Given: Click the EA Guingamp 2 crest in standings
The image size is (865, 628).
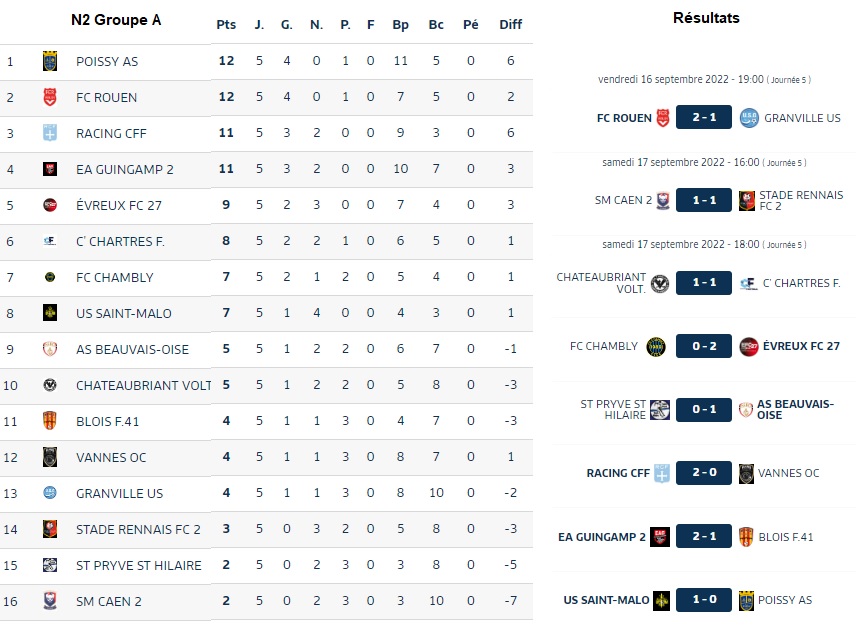Looking at the screenshot, I should tap(50, 169).
